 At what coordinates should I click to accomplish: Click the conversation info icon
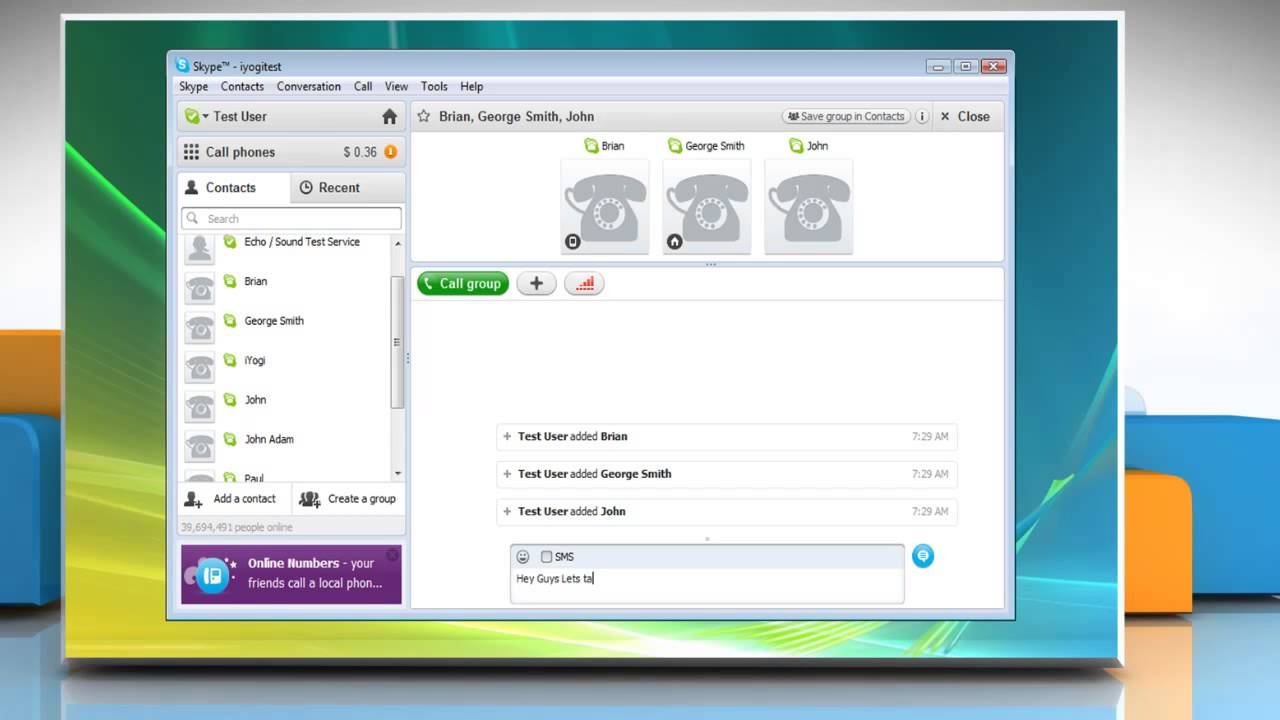tap(921, 117)
